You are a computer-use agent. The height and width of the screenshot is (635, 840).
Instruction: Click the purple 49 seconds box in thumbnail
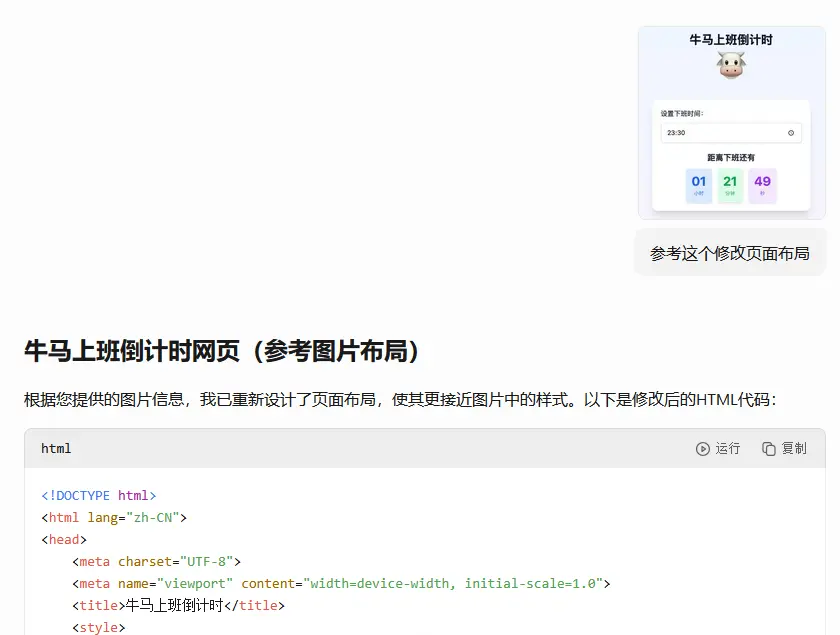[762, 186]
